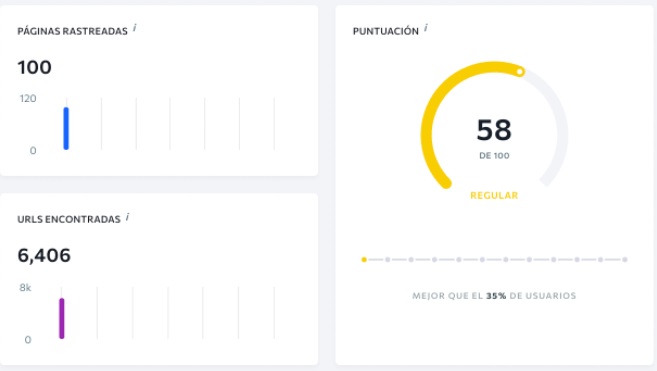Select the first yellow dot on score timeline
The width and height of the screenshot is (657, 371).
(364, 259)
